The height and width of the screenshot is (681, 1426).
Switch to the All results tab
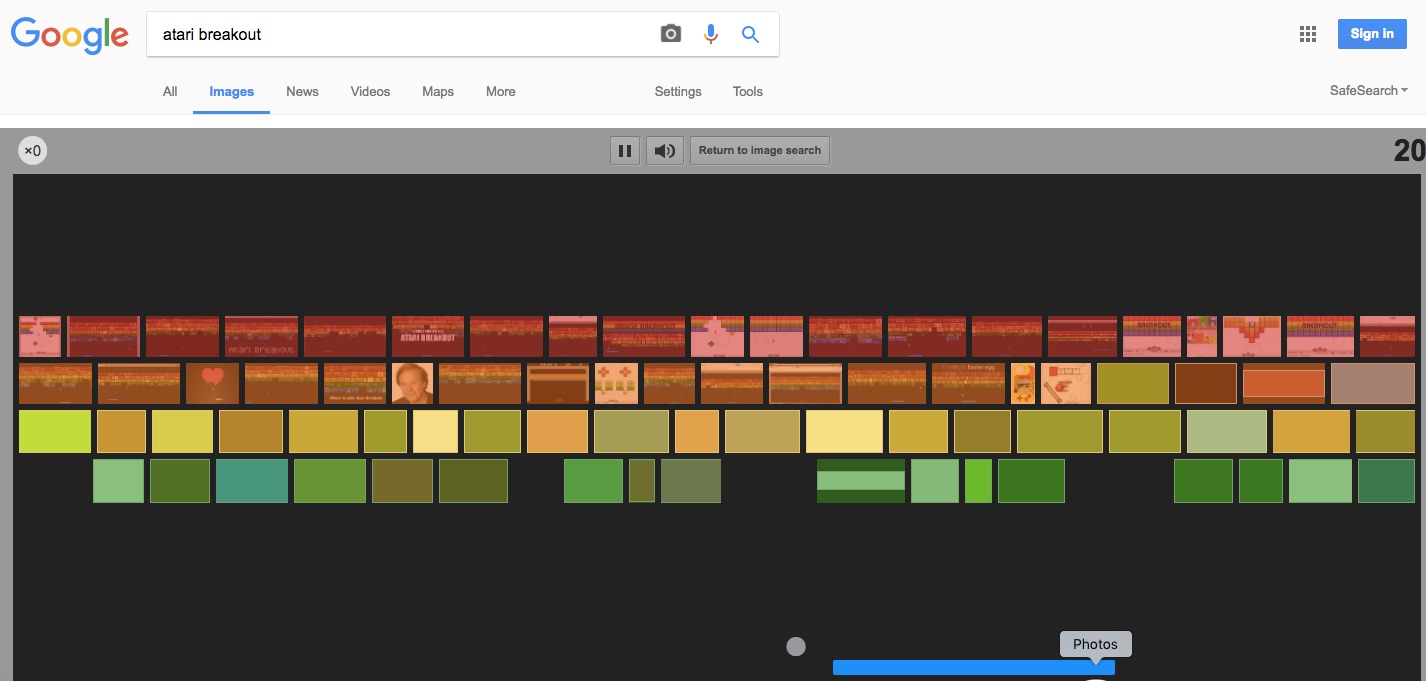[170, 91]
